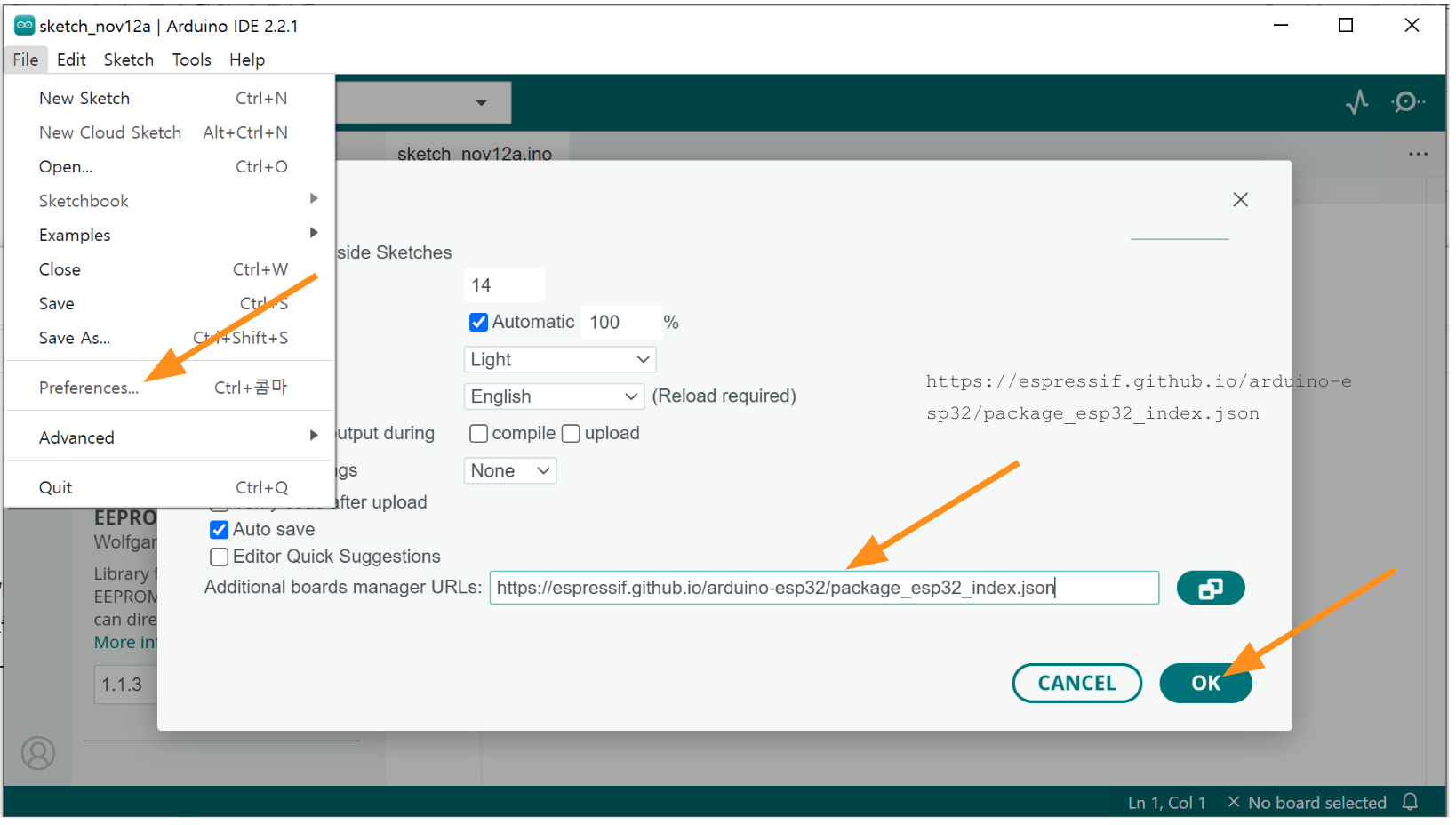Choose New Cloud Sketch entry
The image size is (1456, 825).
(169, 132)
